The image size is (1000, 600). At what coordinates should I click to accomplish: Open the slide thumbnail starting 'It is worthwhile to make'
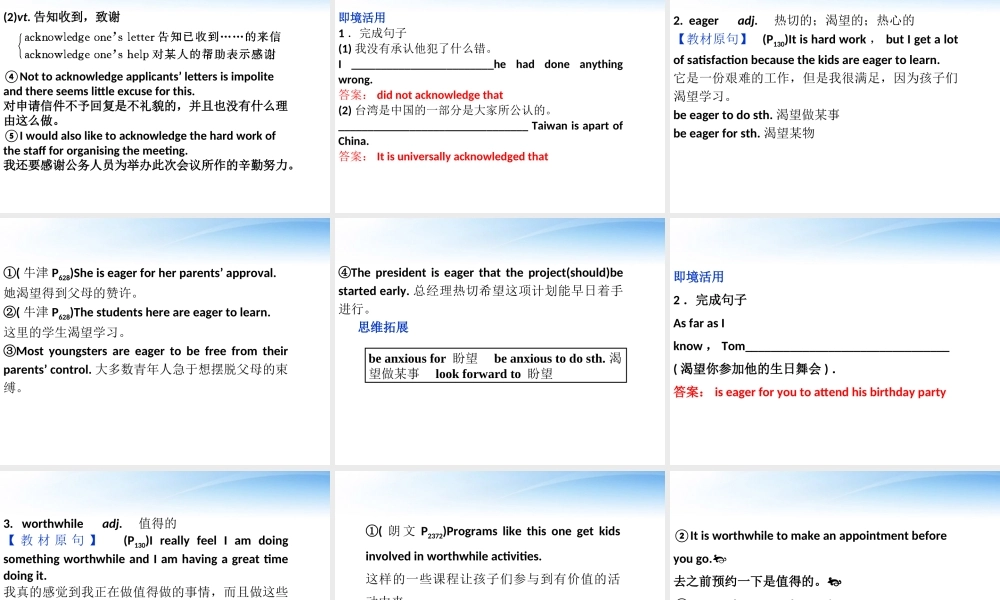tap(835, 535)
